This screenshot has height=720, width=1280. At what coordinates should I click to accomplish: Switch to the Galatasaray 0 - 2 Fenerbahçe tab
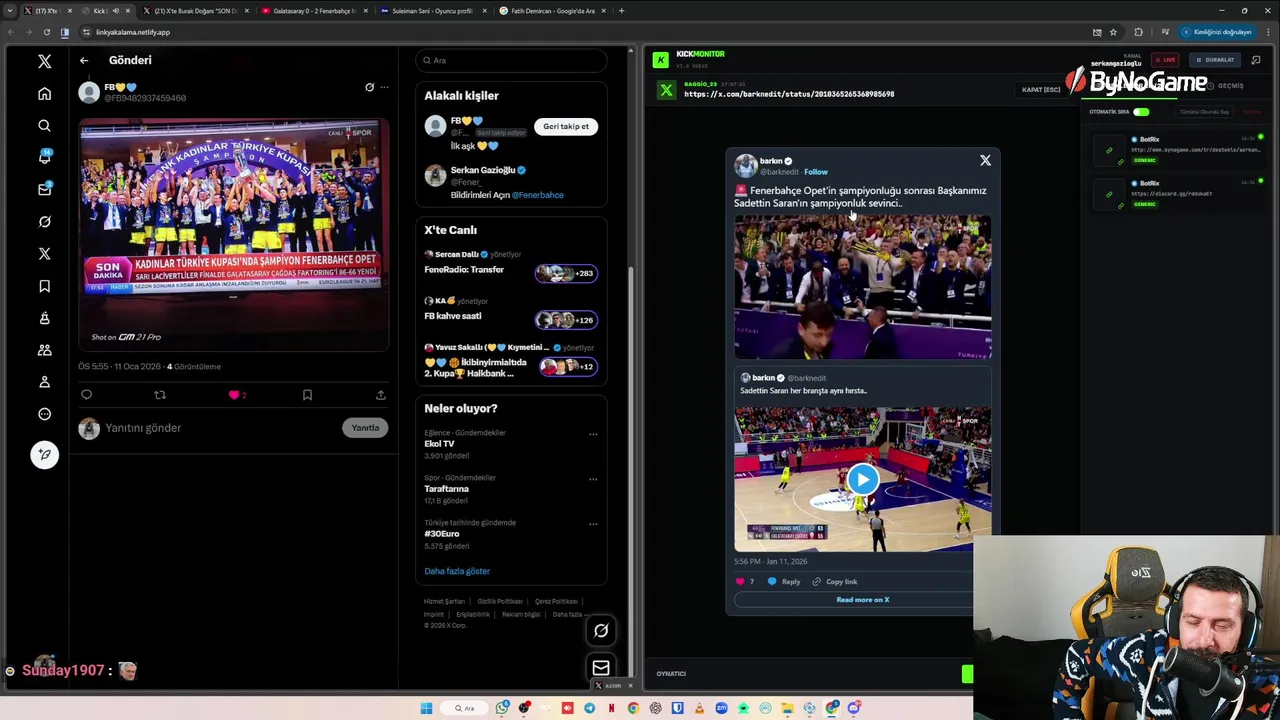(314, 11)
